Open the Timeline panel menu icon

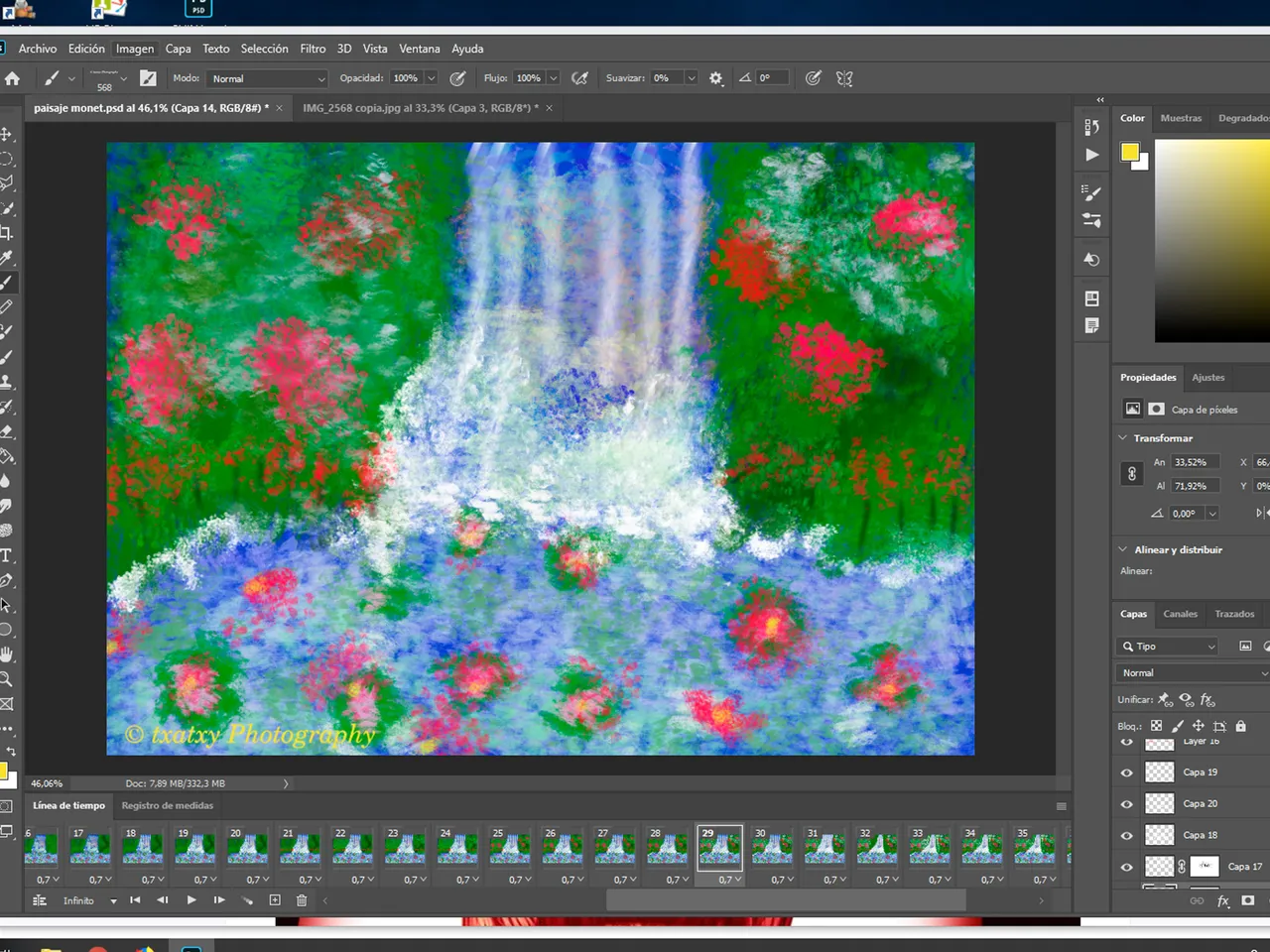1061,806
